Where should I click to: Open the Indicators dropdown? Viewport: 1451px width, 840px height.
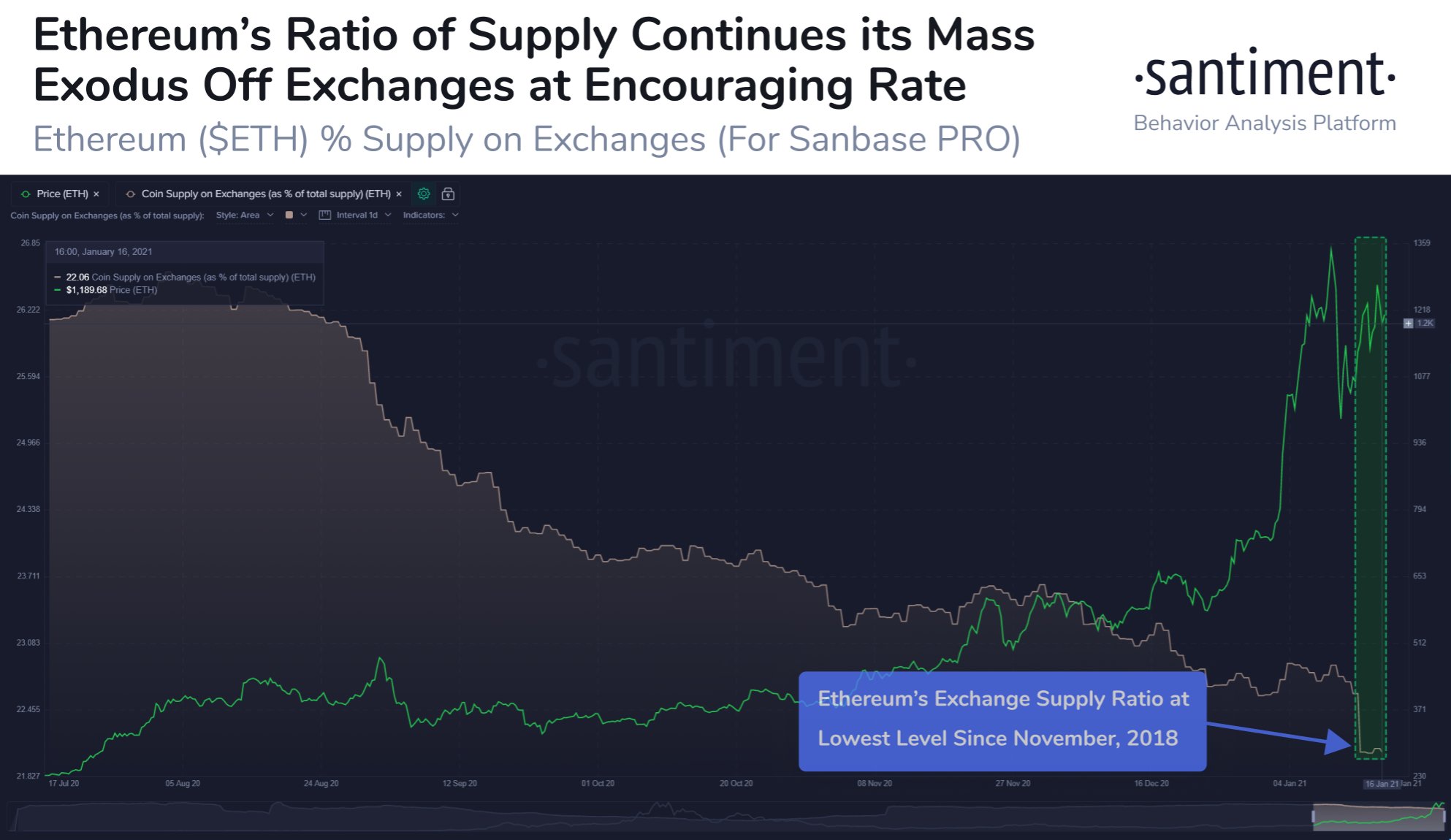[x=430, y=215]
